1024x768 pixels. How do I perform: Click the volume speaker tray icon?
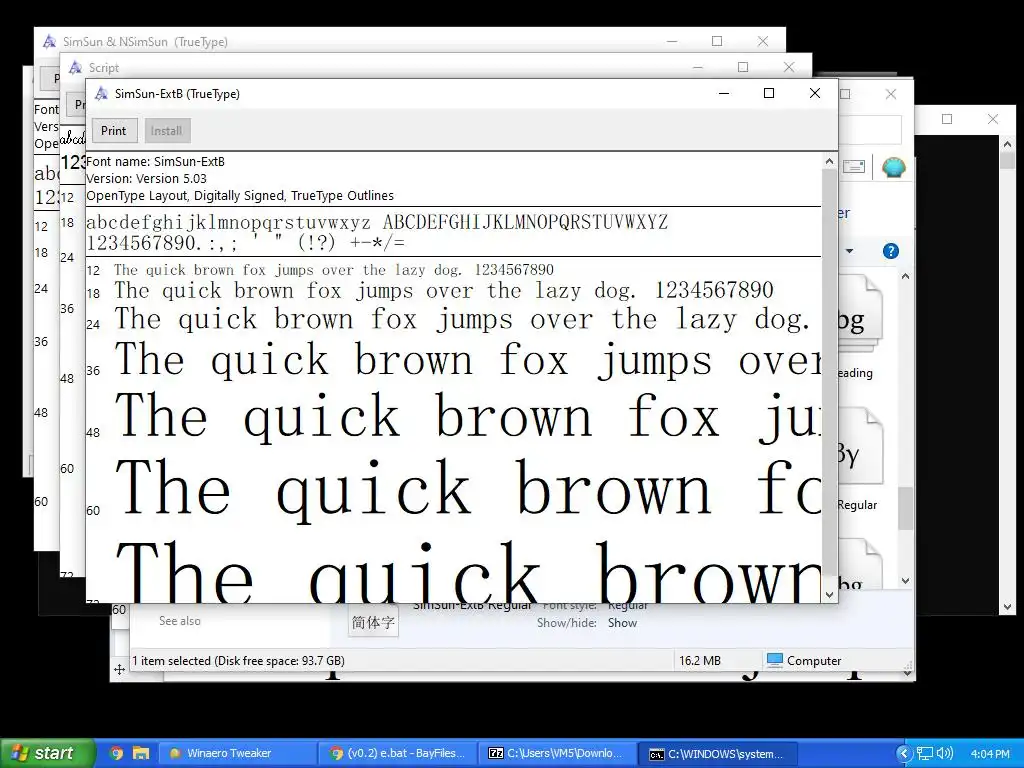click(x=944, y=754)
